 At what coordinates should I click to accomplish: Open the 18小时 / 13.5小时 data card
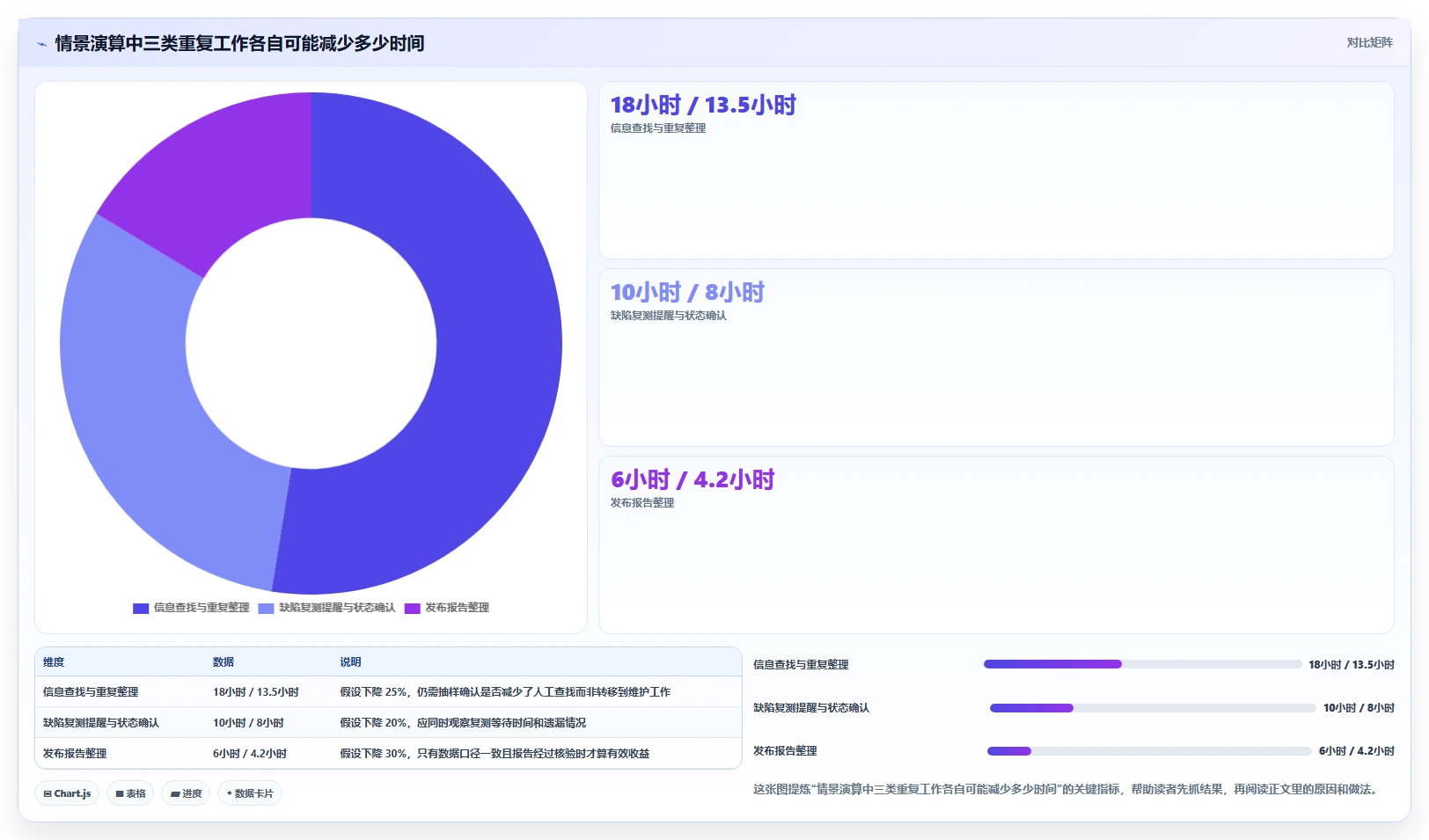996,170
